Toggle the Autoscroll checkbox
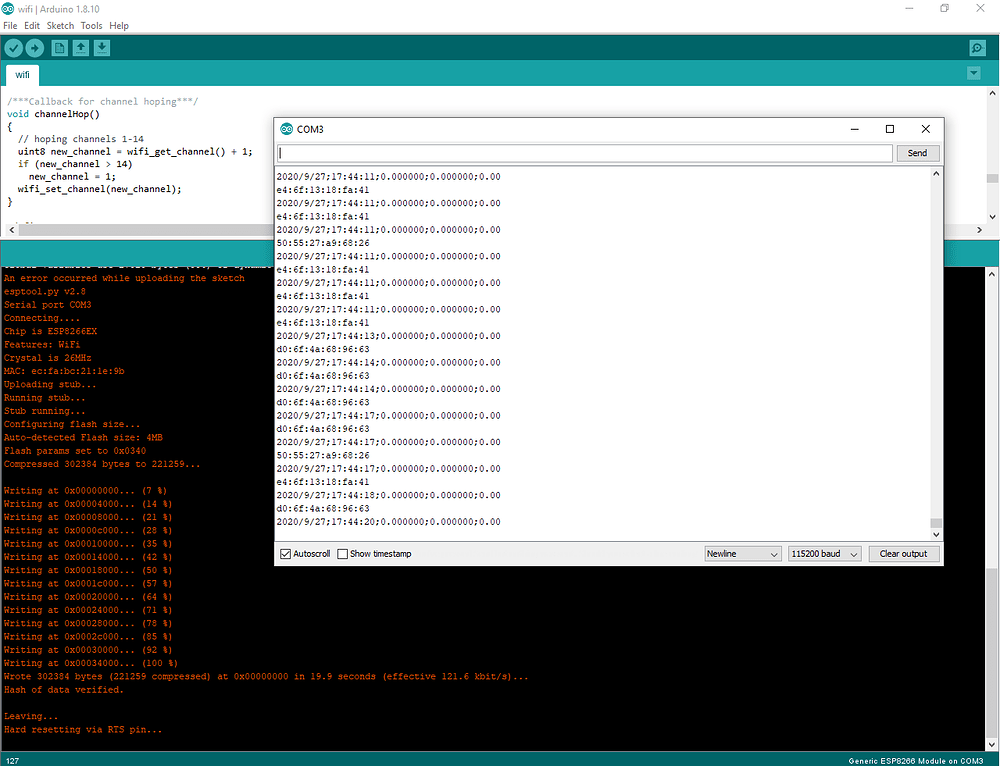The height and width of the screenshot is (766, 1000). [286, 554]
